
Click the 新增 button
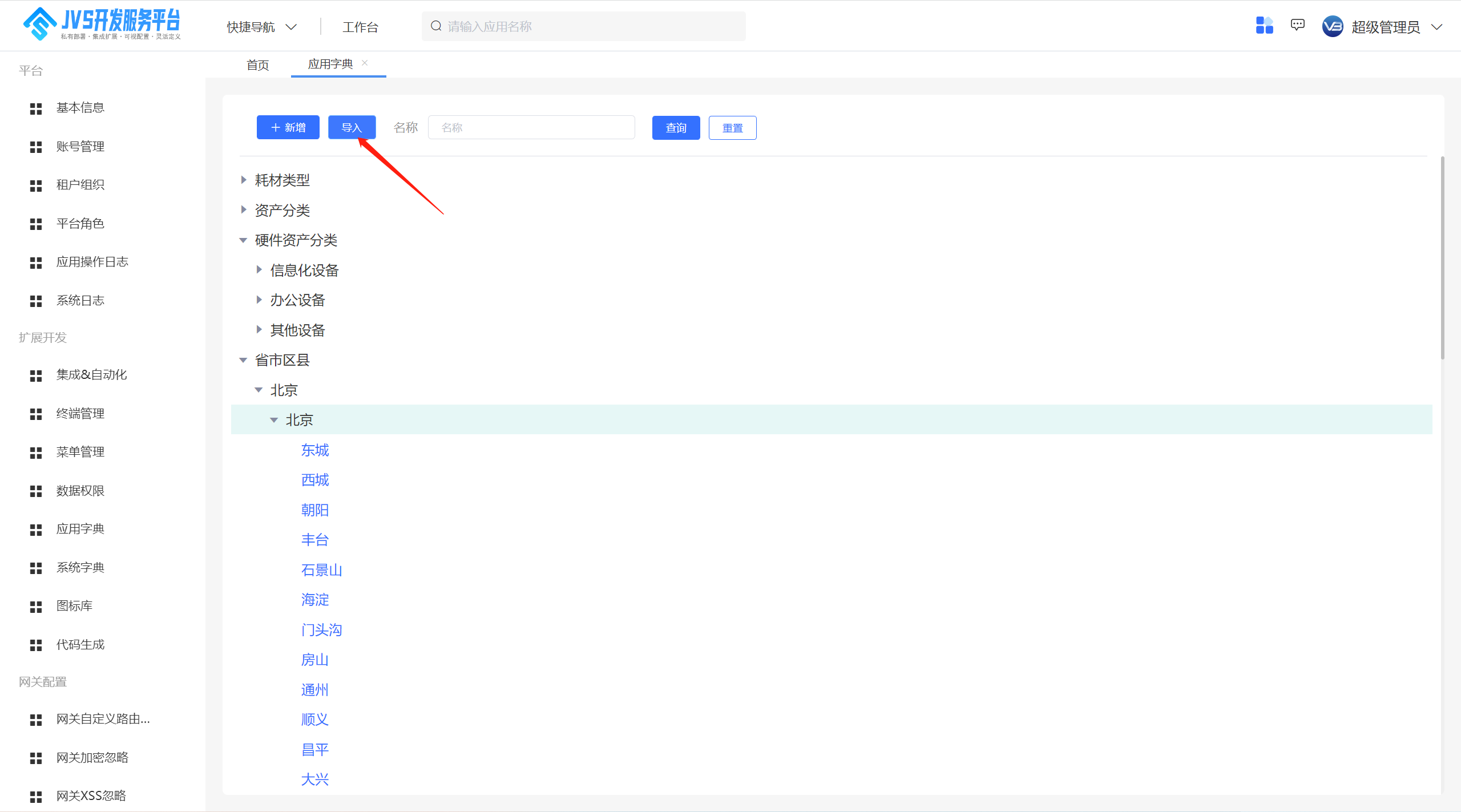288,127
